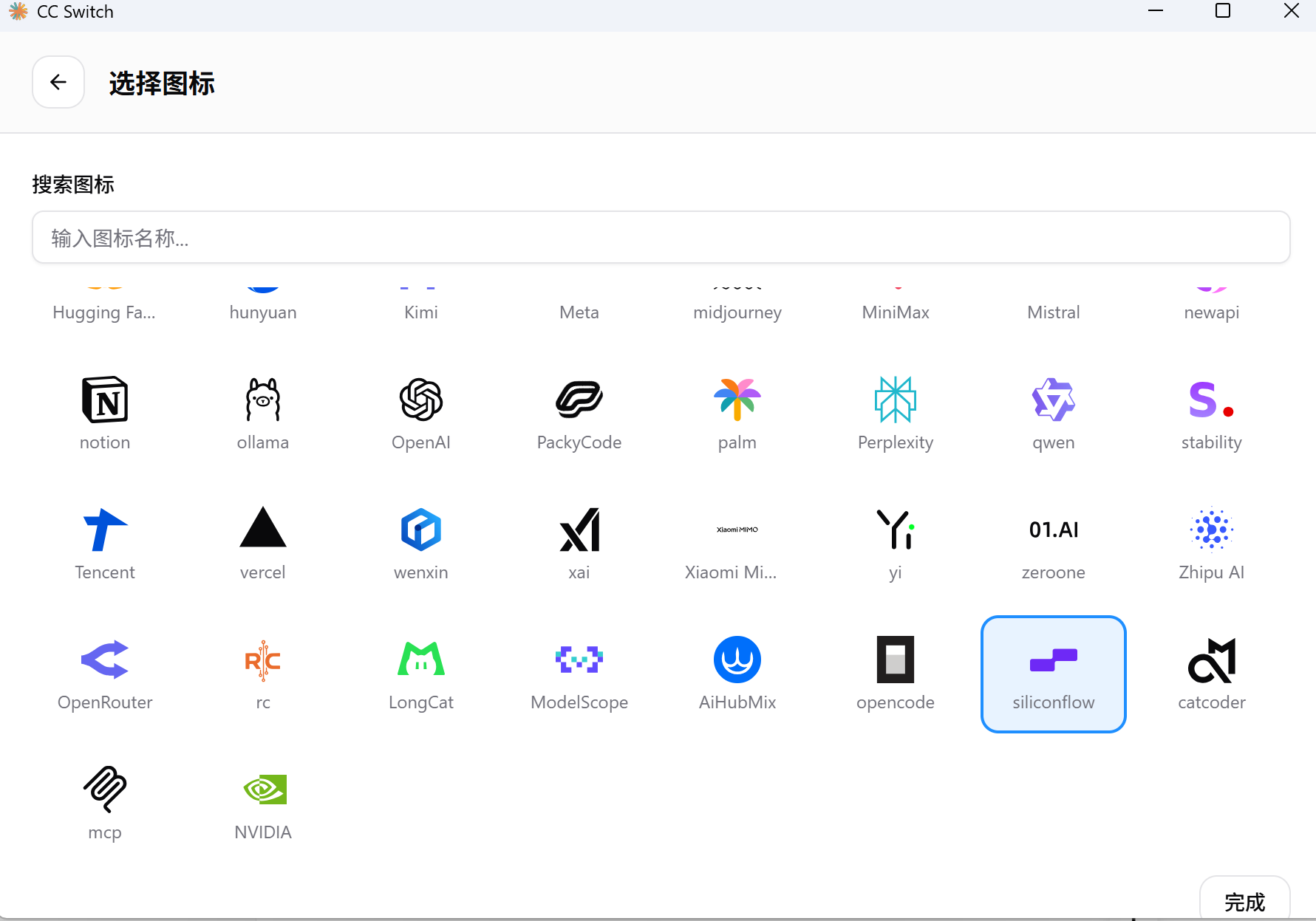
Task: Select the hunyuan label
Action: (263, 312)
